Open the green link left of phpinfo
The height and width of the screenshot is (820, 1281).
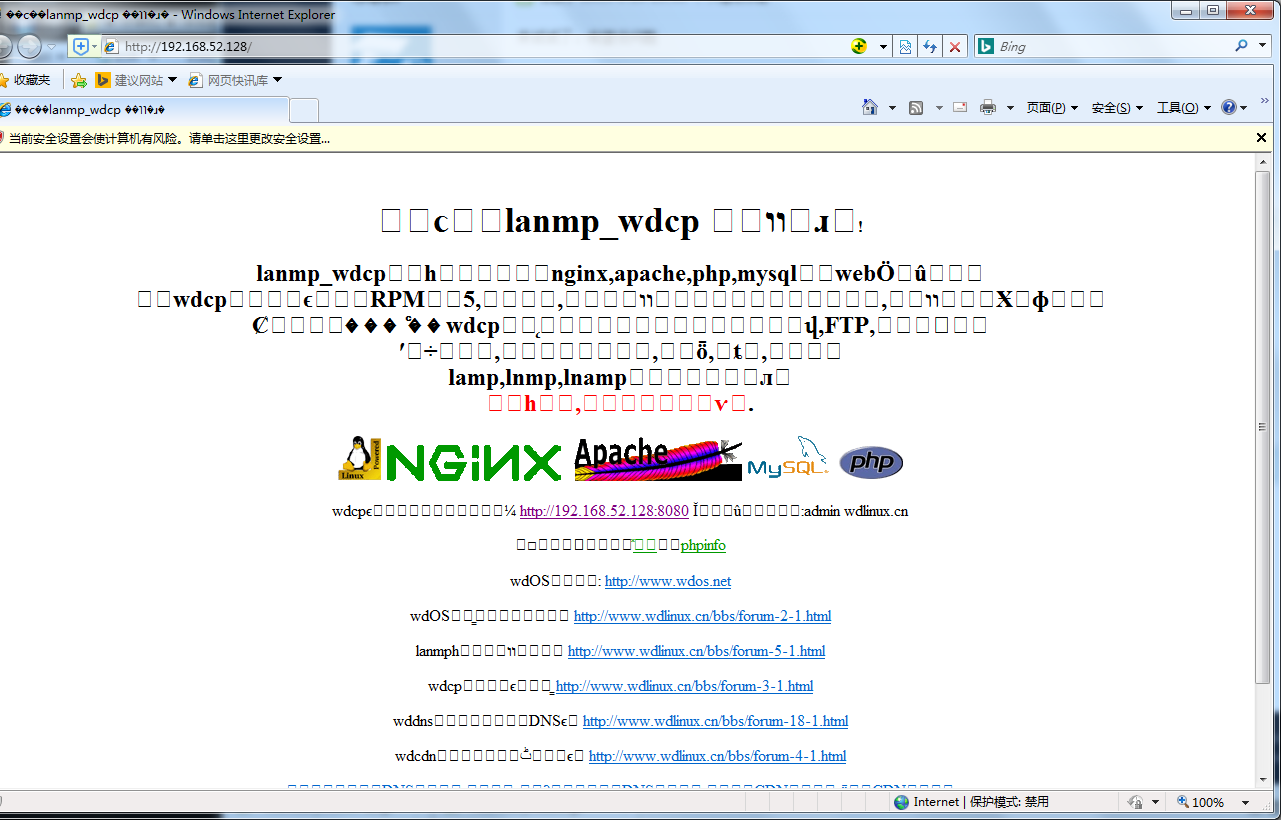(644, 546)
